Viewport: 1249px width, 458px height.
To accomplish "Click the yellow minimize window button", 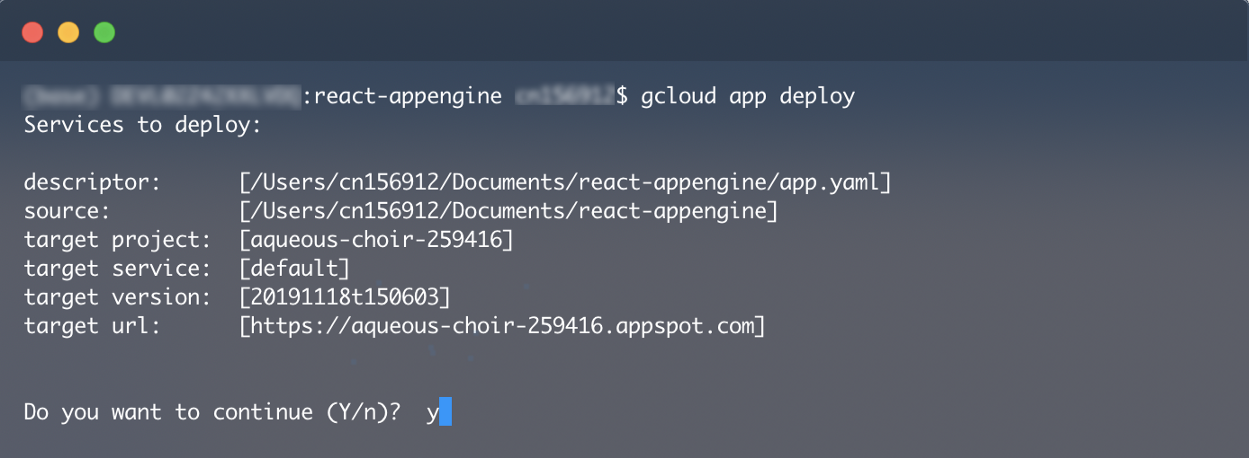I will 68,33.
